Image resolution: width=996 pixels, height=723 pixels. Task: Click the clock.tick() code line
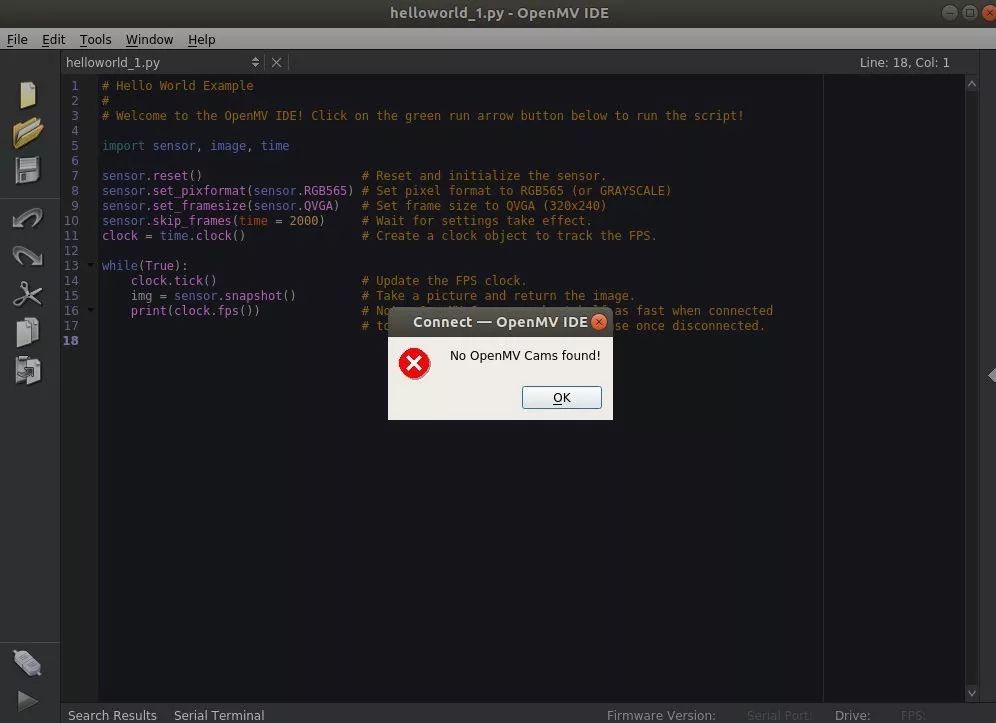pos(173,281)
